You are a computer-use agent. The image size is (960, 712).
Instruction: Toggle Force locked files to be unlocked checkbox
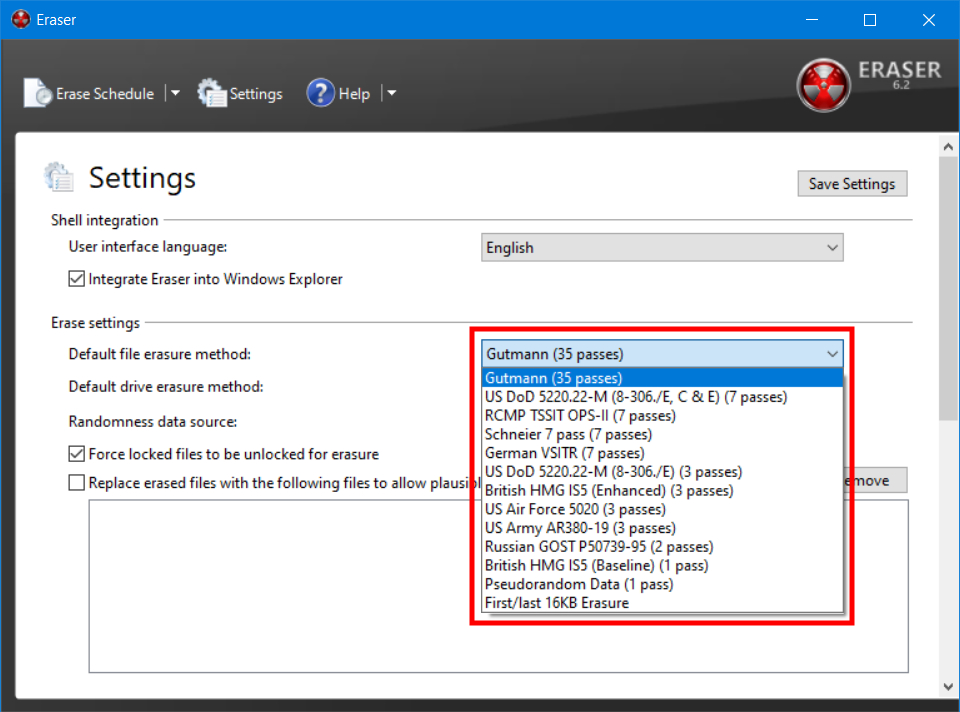[x=77, y=454]
